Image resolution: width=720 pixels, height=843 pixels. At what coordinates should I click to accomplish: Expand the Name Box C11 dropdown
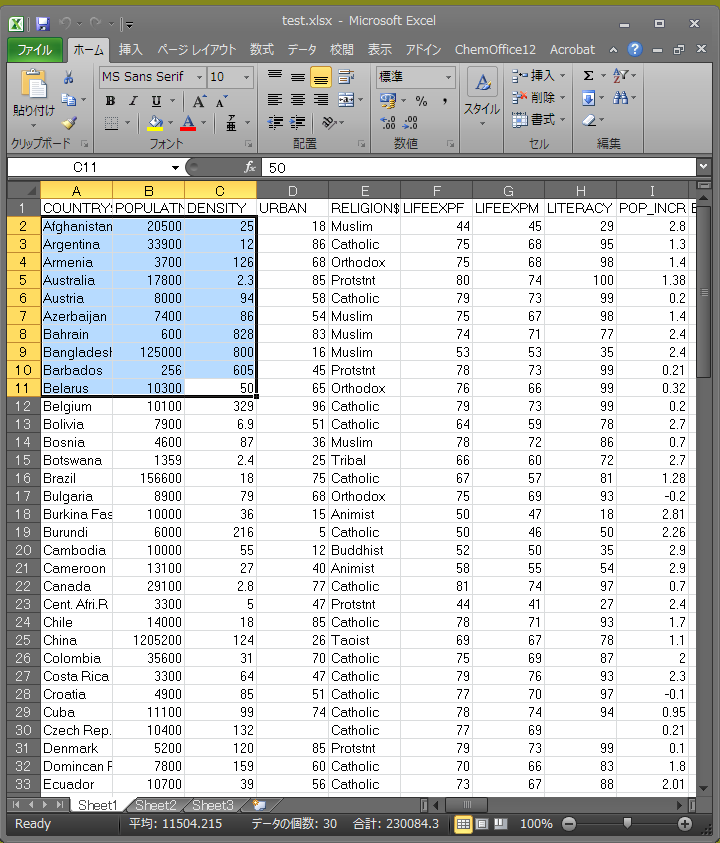click(175, 168)
